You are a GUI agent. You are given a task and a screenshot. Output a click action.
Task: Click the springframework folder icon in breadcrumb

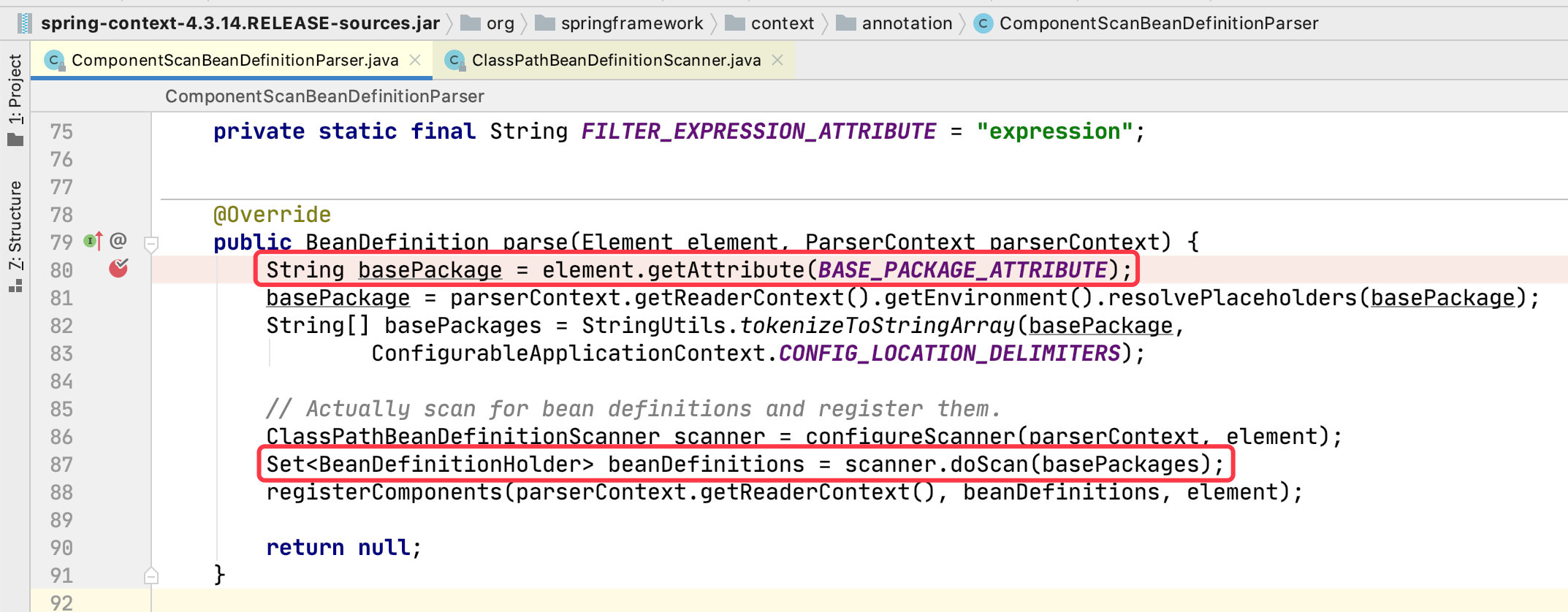click(x=545, y=23)
